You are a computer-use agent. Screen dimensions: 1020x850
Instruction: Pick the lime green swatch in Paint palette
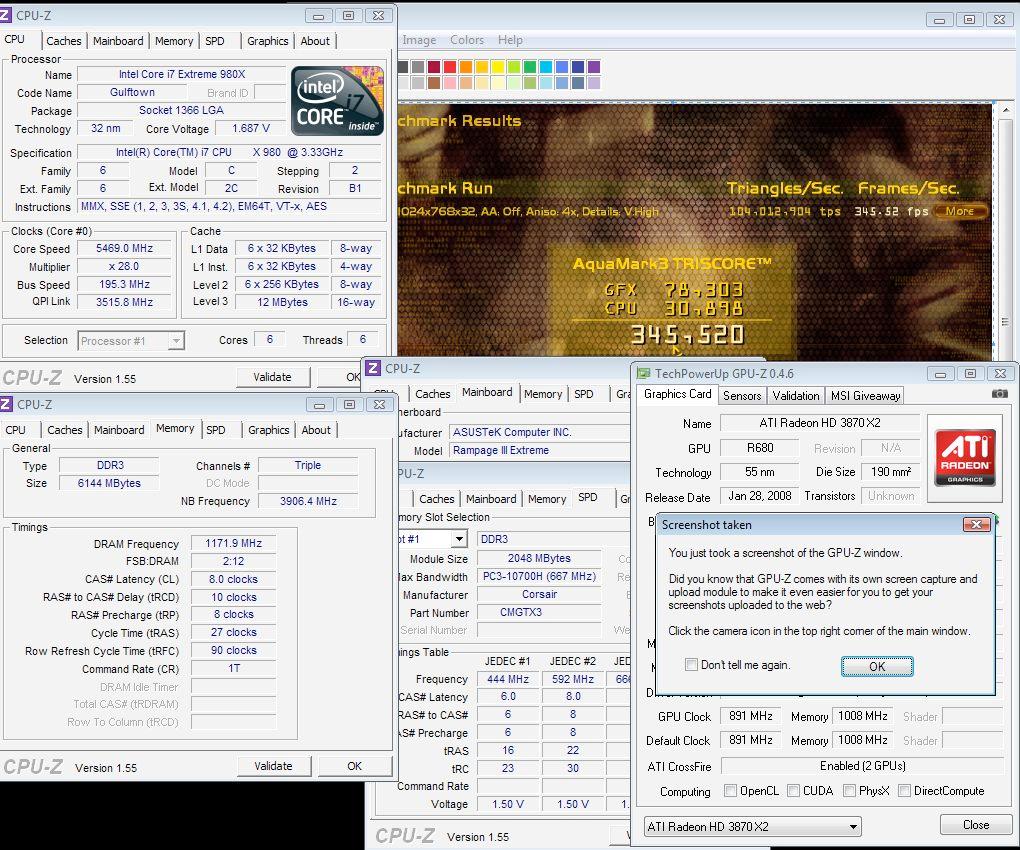[513, 67]
